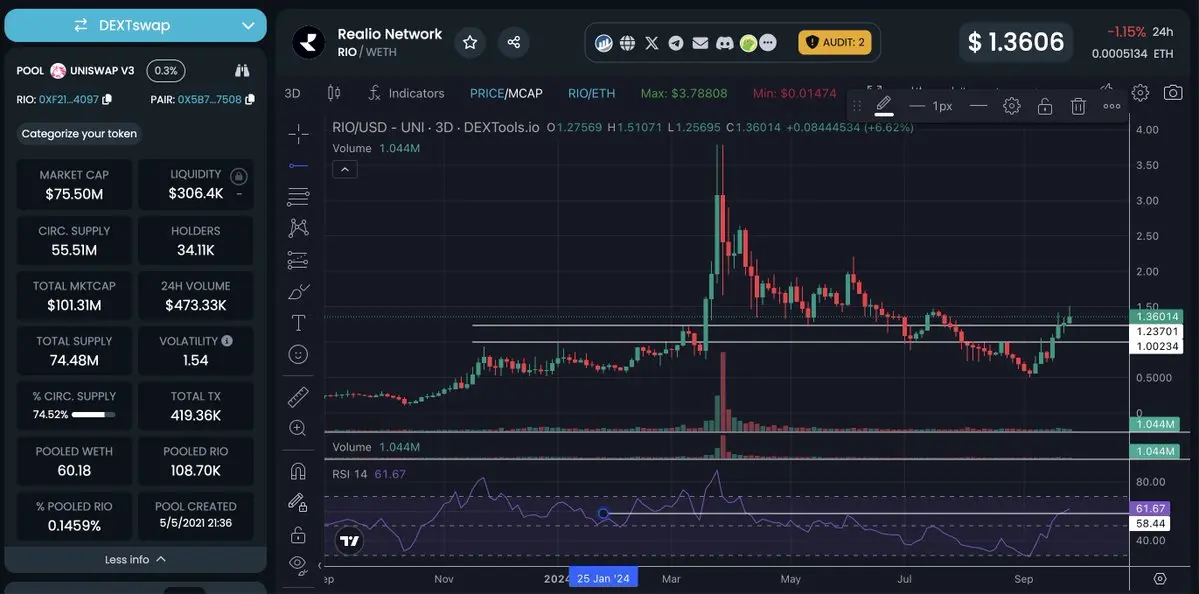Show more social links ellipsis
This screenshot has width=1199, height=594.
768,43
